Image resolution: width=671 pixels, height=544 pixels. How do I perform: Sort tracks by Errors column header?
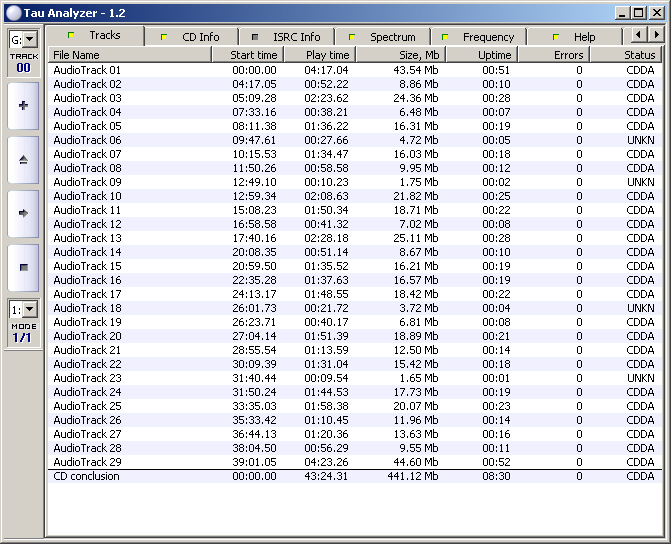click(x=554, y=55)
